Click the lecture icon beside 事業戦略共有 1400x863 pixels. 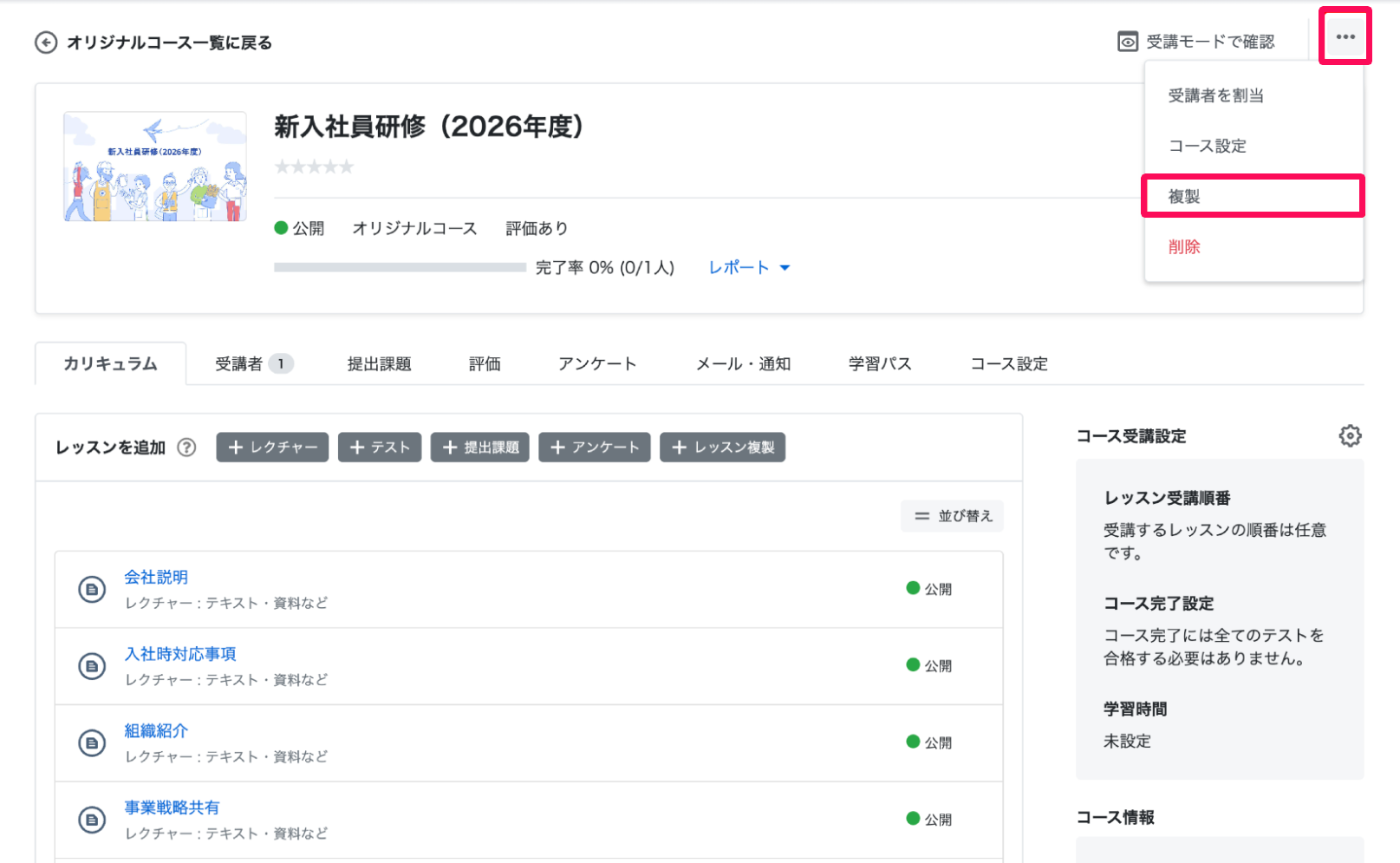(x=92, y=820)
